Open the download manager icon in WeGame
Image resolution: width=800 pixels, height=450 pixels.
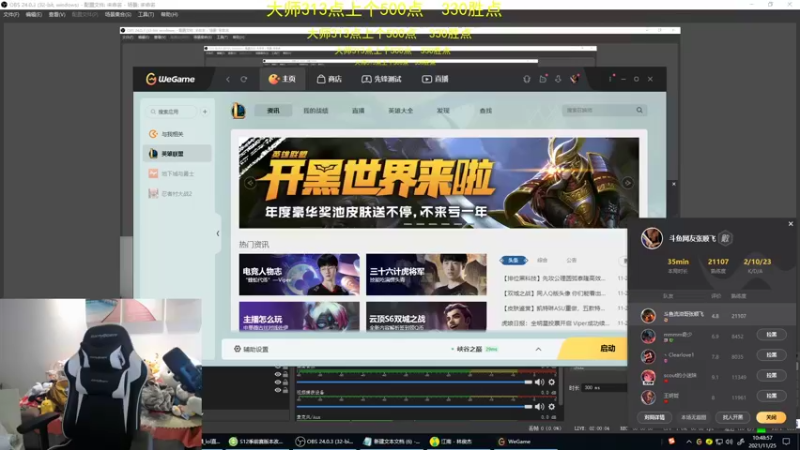558,79
